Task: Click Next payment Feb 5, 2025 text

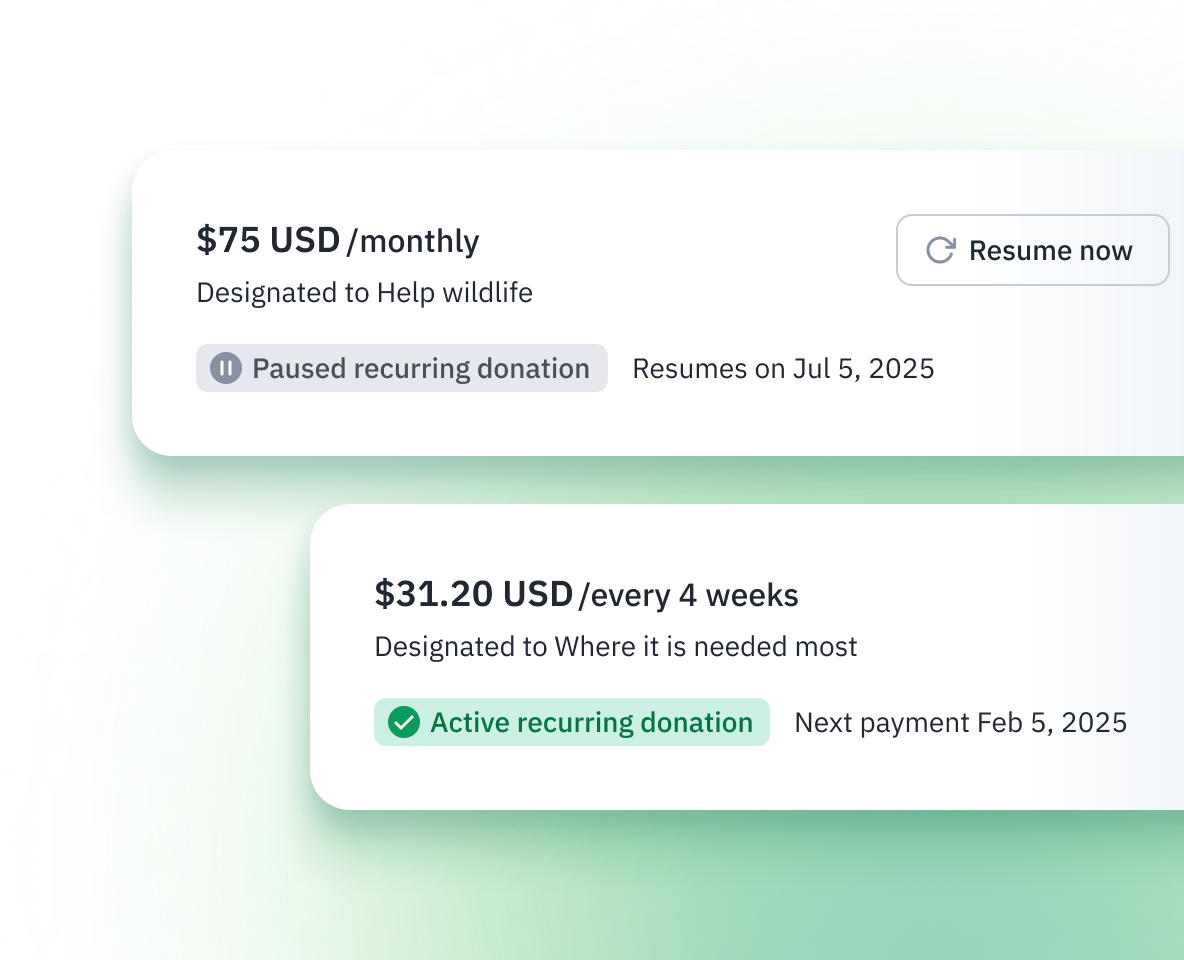Action: click(960, 723)
